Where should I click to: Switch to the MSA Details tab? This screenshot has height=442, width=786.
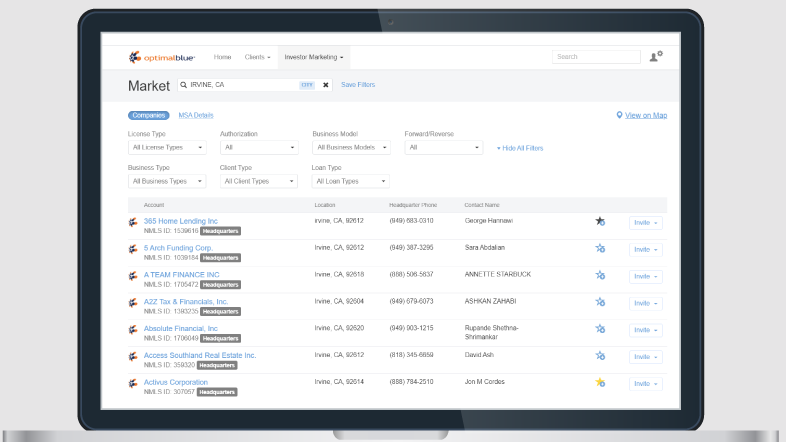(x=195, y=115)
